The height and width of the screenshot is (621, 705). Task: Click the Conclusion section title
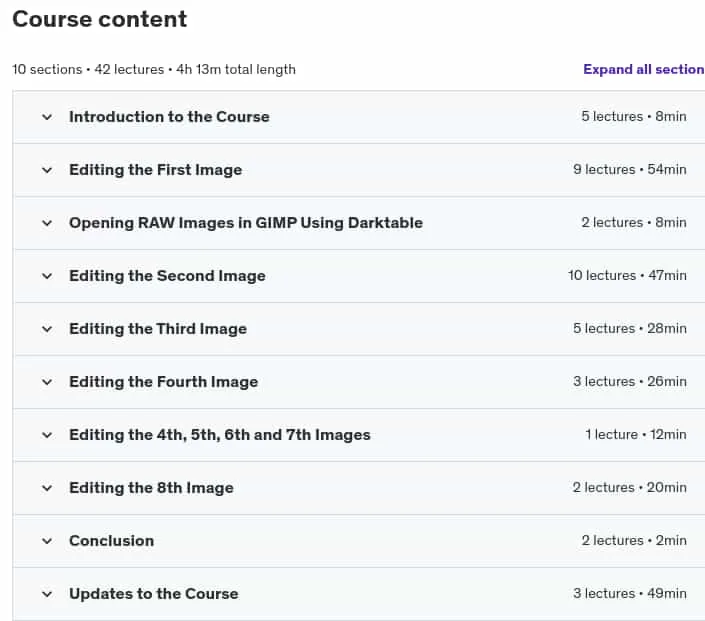click(x=112, y=541)
